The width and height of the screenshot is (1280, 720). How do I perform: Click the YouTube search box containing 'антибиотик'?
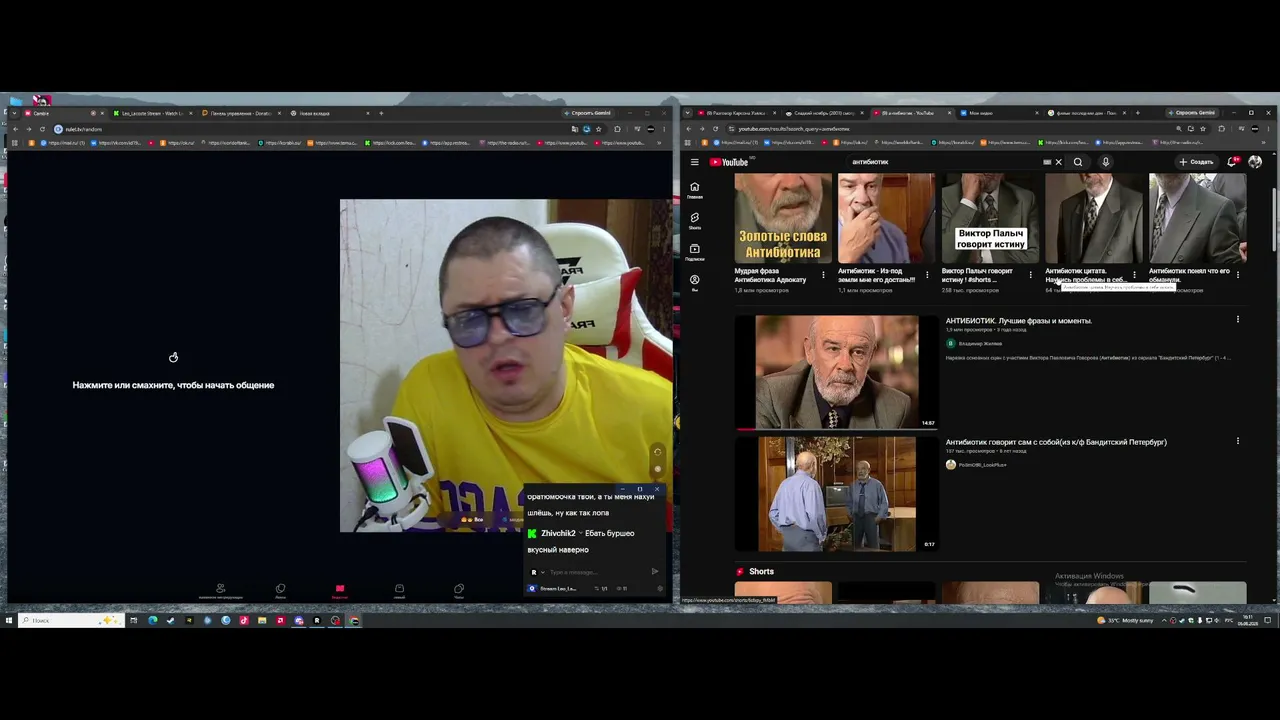(945, 162)
